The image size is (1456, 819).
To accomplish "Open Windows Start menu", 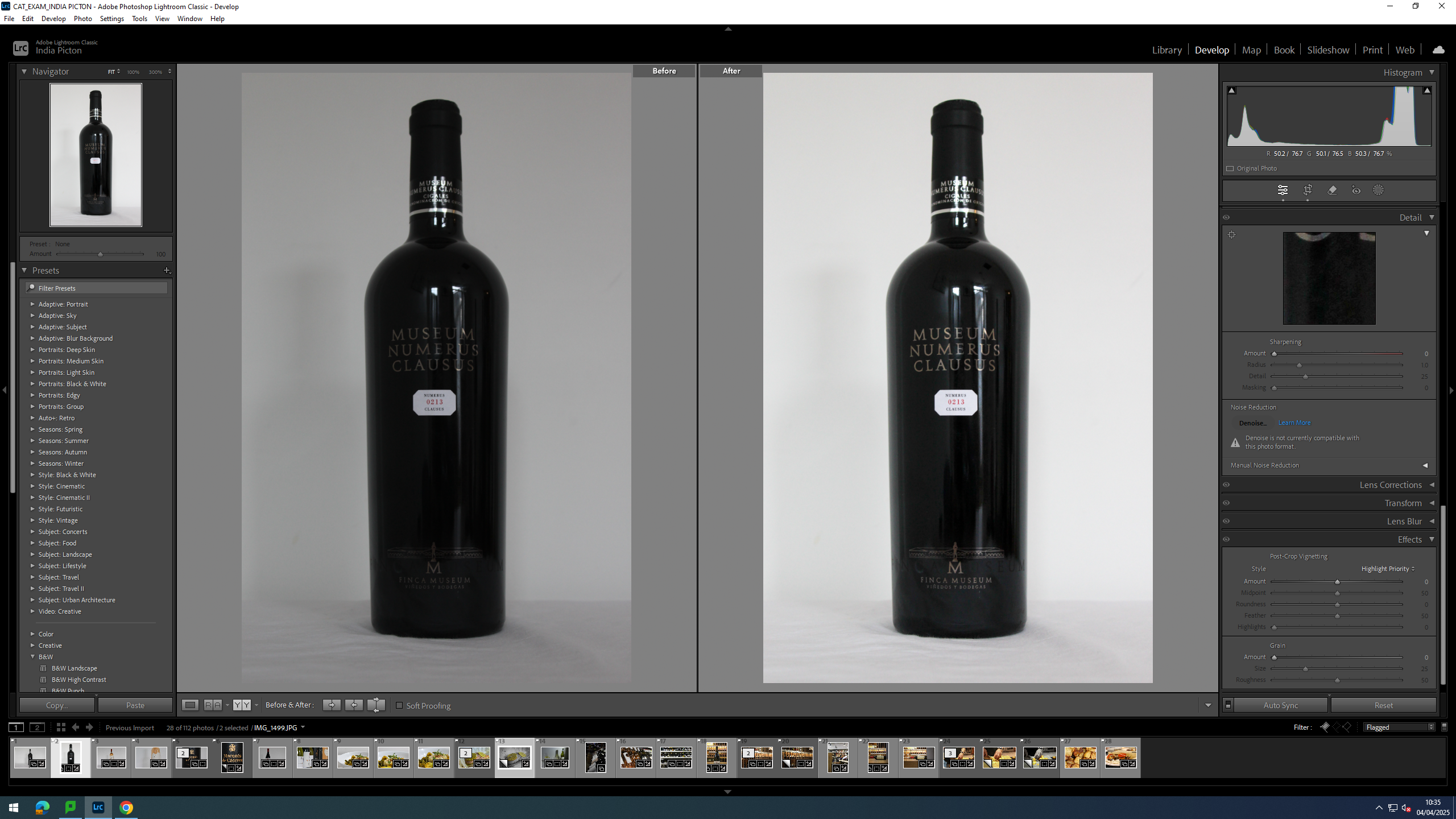I will [x=14, y=807].
